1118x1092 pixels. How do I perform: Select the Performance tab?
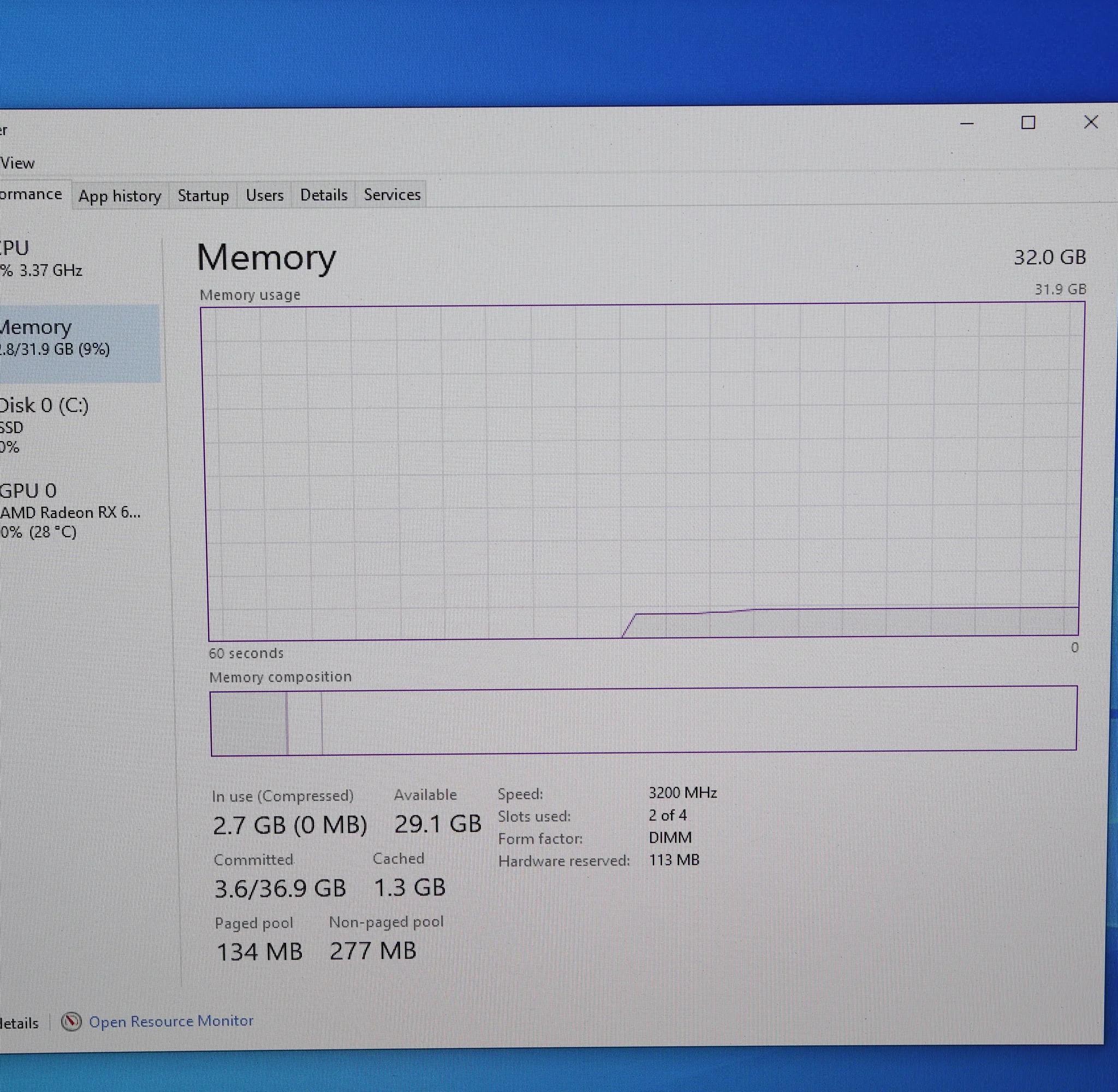32,194
